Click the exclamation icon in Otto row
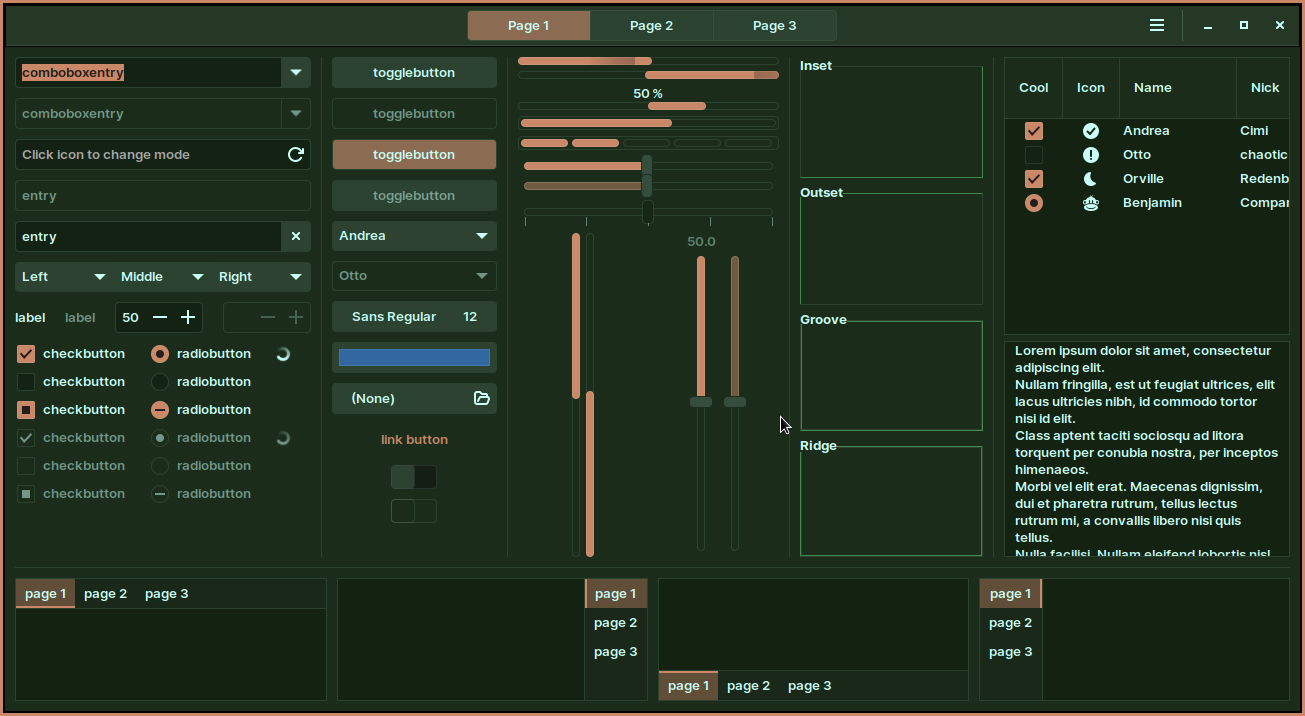Viewport: 1305px width, 716px height. coord(1091,155)
